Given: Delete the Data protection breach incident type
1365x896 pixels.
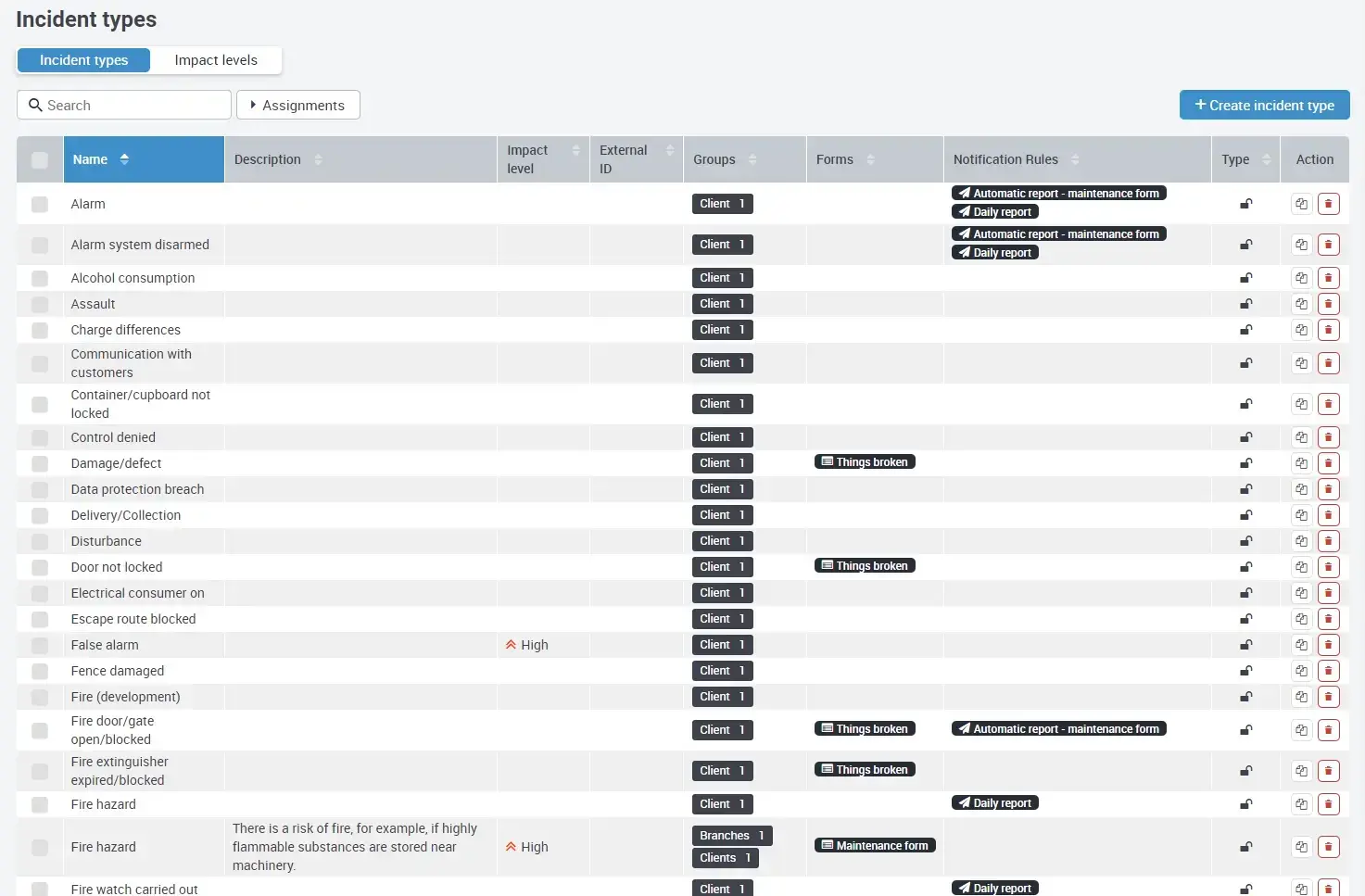Looking at the screenshot, I should point(1329,488).
